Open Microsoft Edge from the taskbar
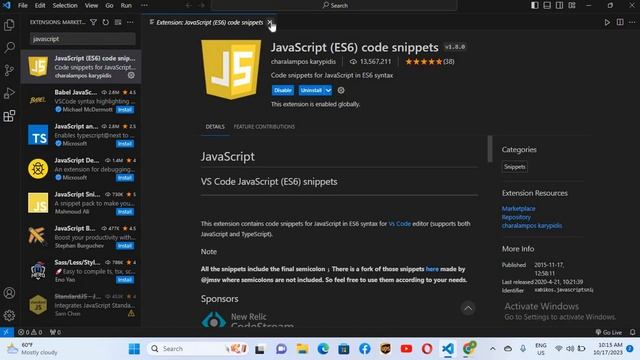 323,349
